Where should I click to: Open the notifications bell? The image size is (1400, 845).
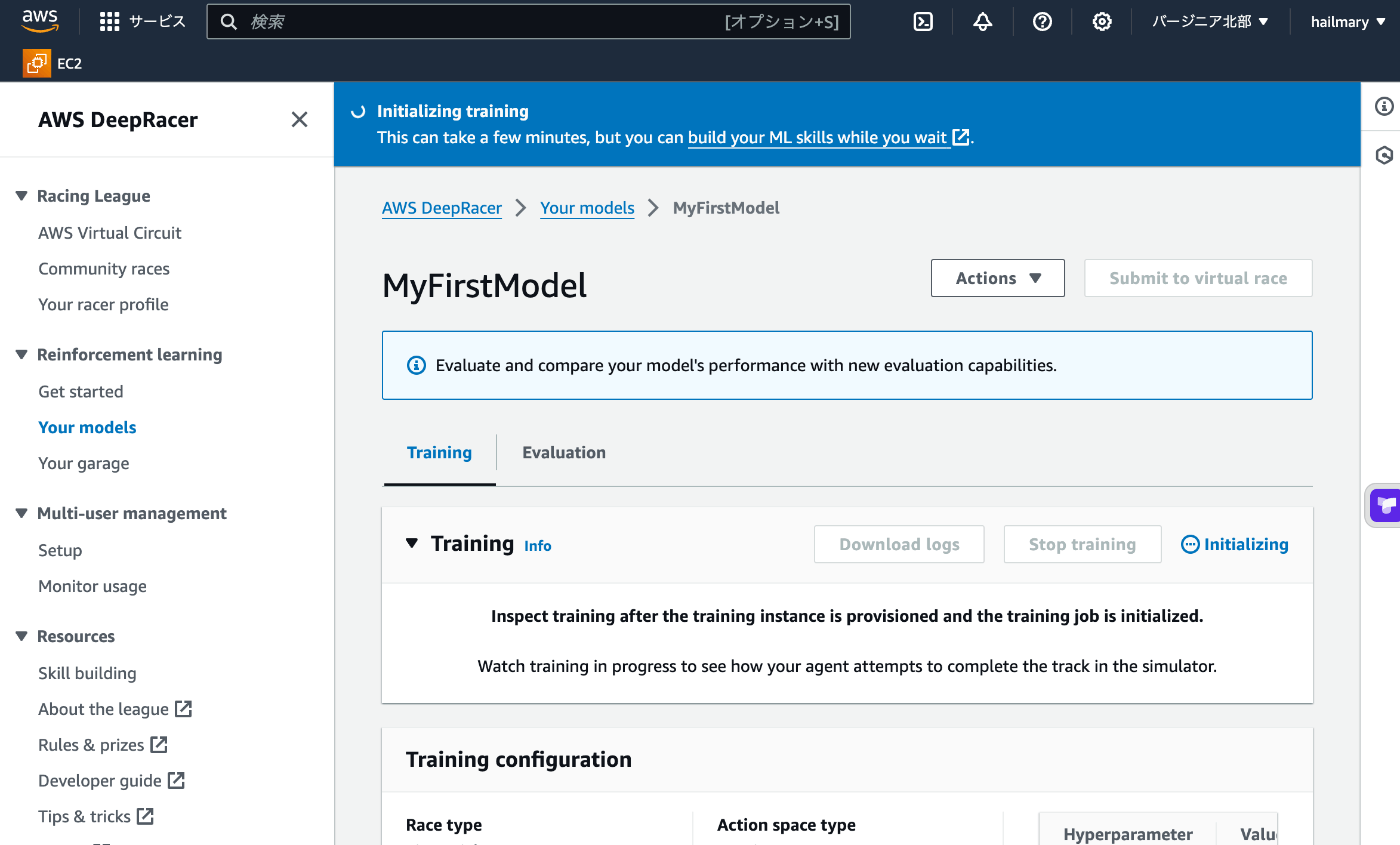point(983,22)
